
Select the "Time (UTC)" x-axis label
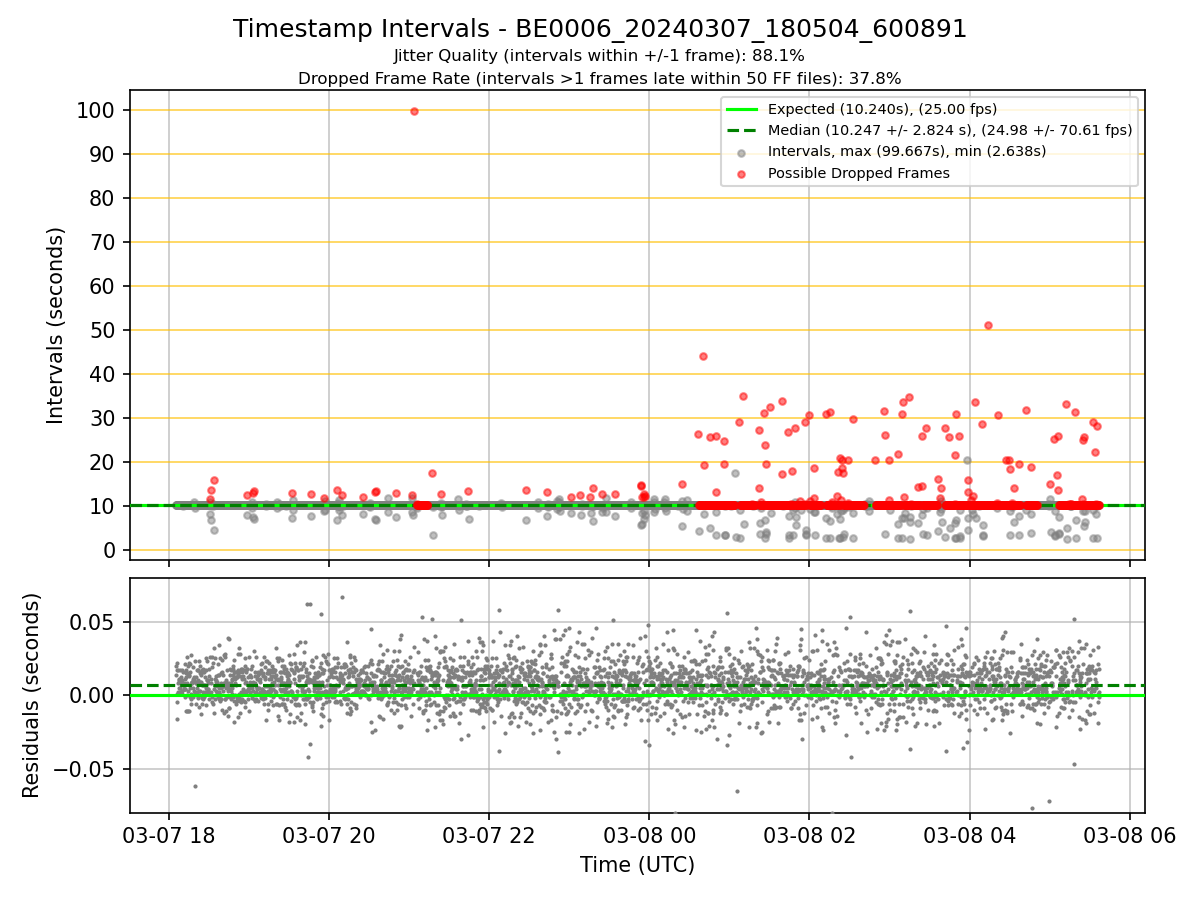pos(637,865)
